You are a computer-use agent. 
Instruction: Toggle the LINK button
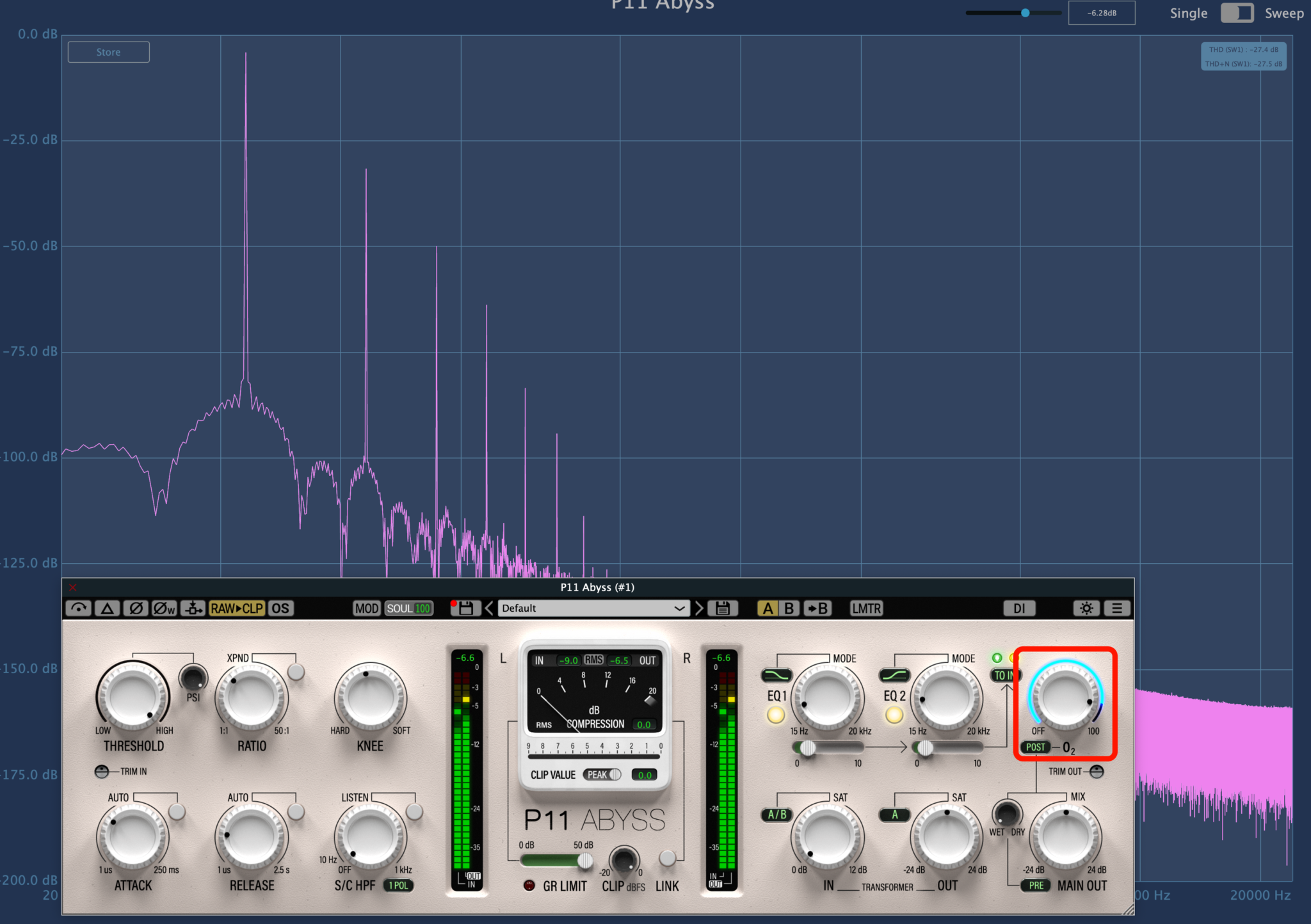667,858
